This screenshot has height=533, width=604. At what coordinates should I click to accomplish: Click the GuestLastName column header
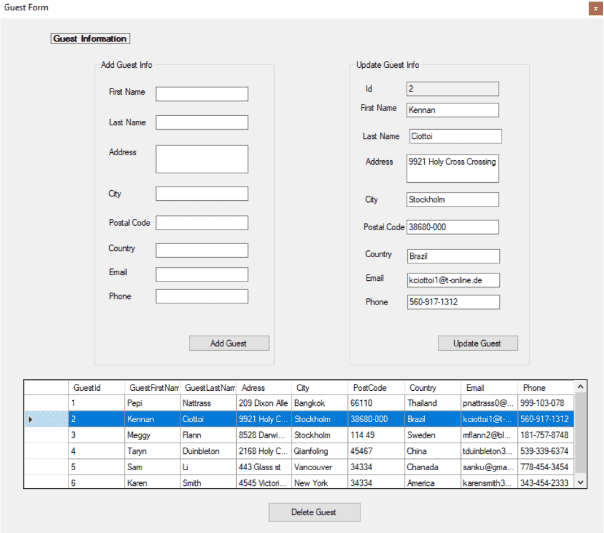click(208, 388)
